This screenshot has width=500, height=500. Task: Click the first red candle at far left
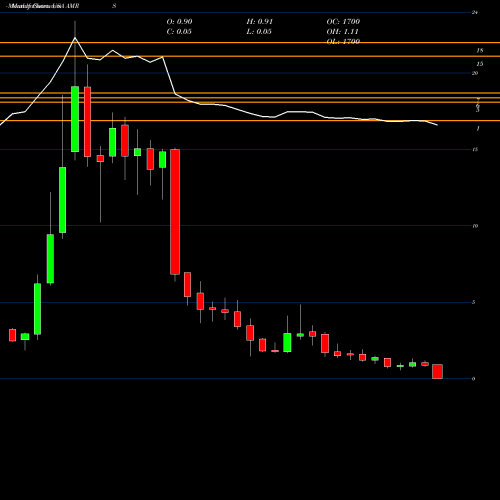pyautogui.click(x=12, y=335)
